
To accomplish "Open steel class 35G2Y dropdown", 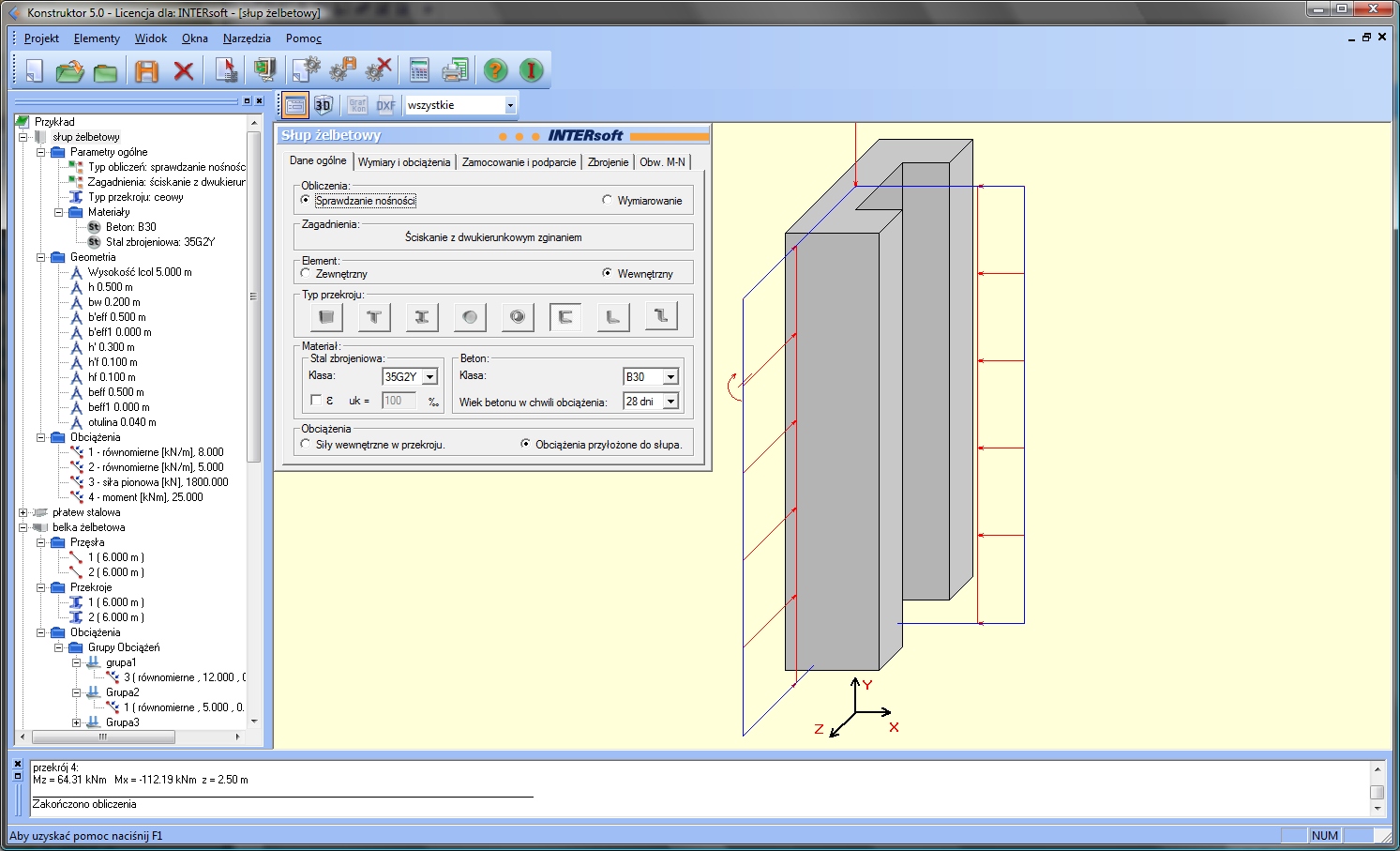I will coord(429,376).
